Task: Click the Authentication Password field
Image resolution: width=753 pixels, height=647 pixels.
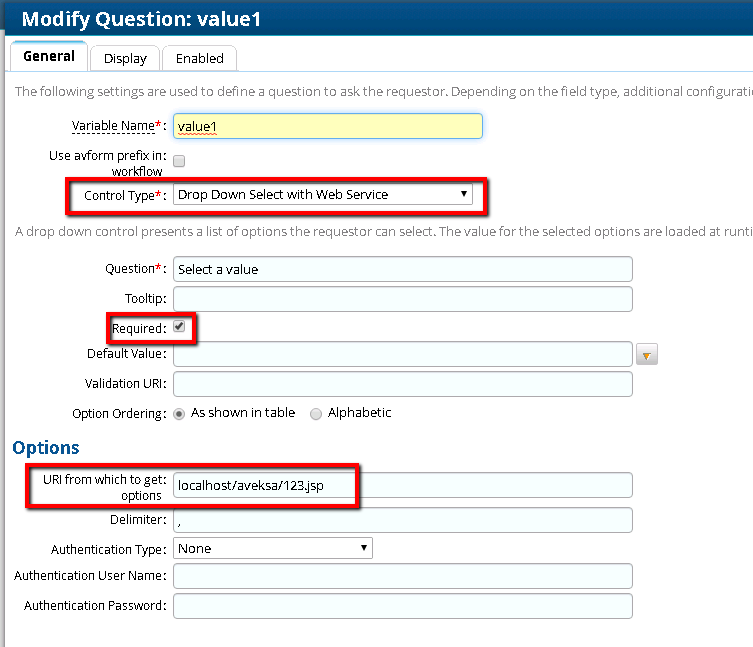Action: 402,606
